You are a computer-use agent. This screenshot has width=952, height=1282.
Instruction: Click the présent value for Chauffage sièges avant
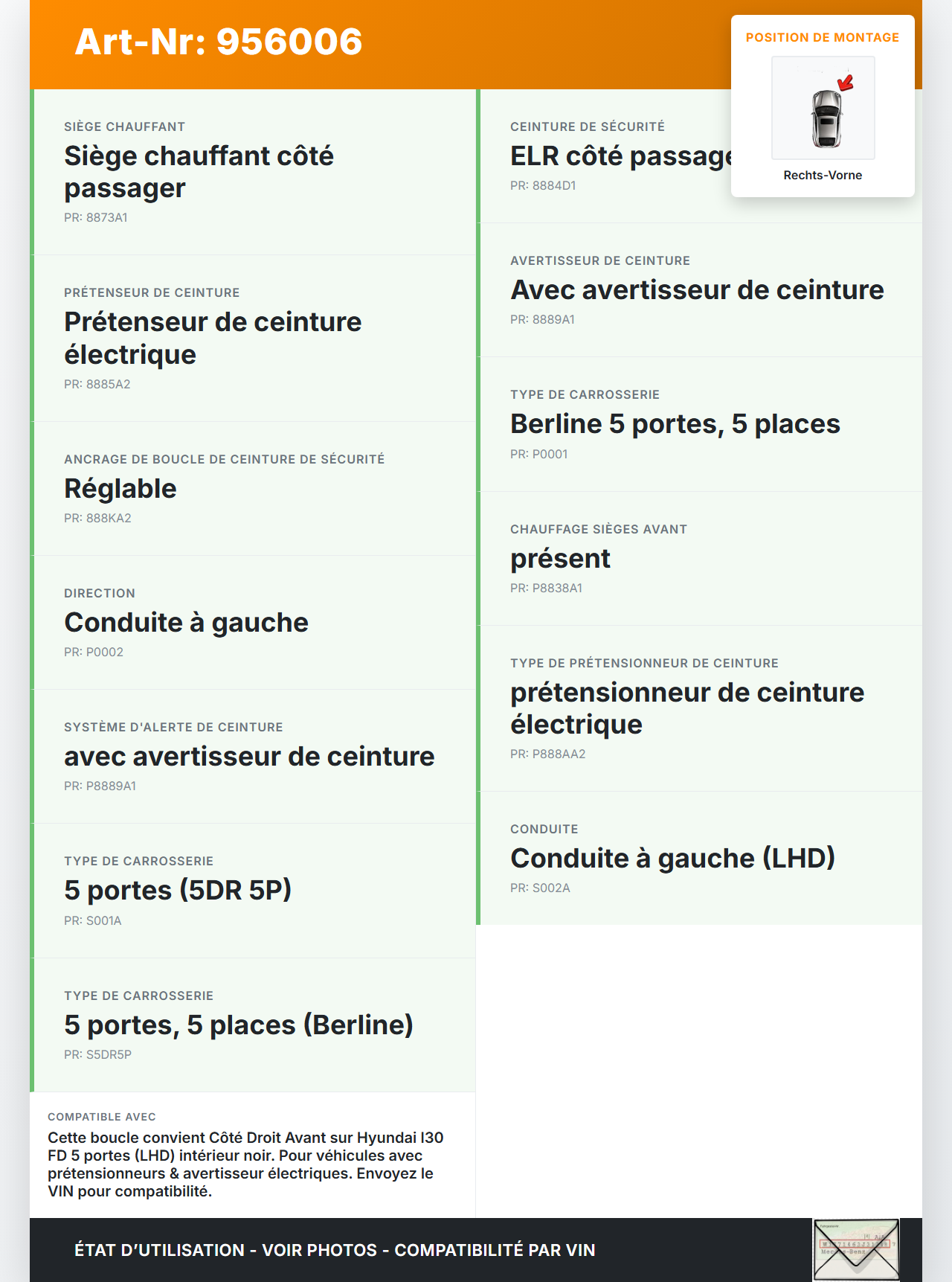pyautogui.click(x=560, y=559)
